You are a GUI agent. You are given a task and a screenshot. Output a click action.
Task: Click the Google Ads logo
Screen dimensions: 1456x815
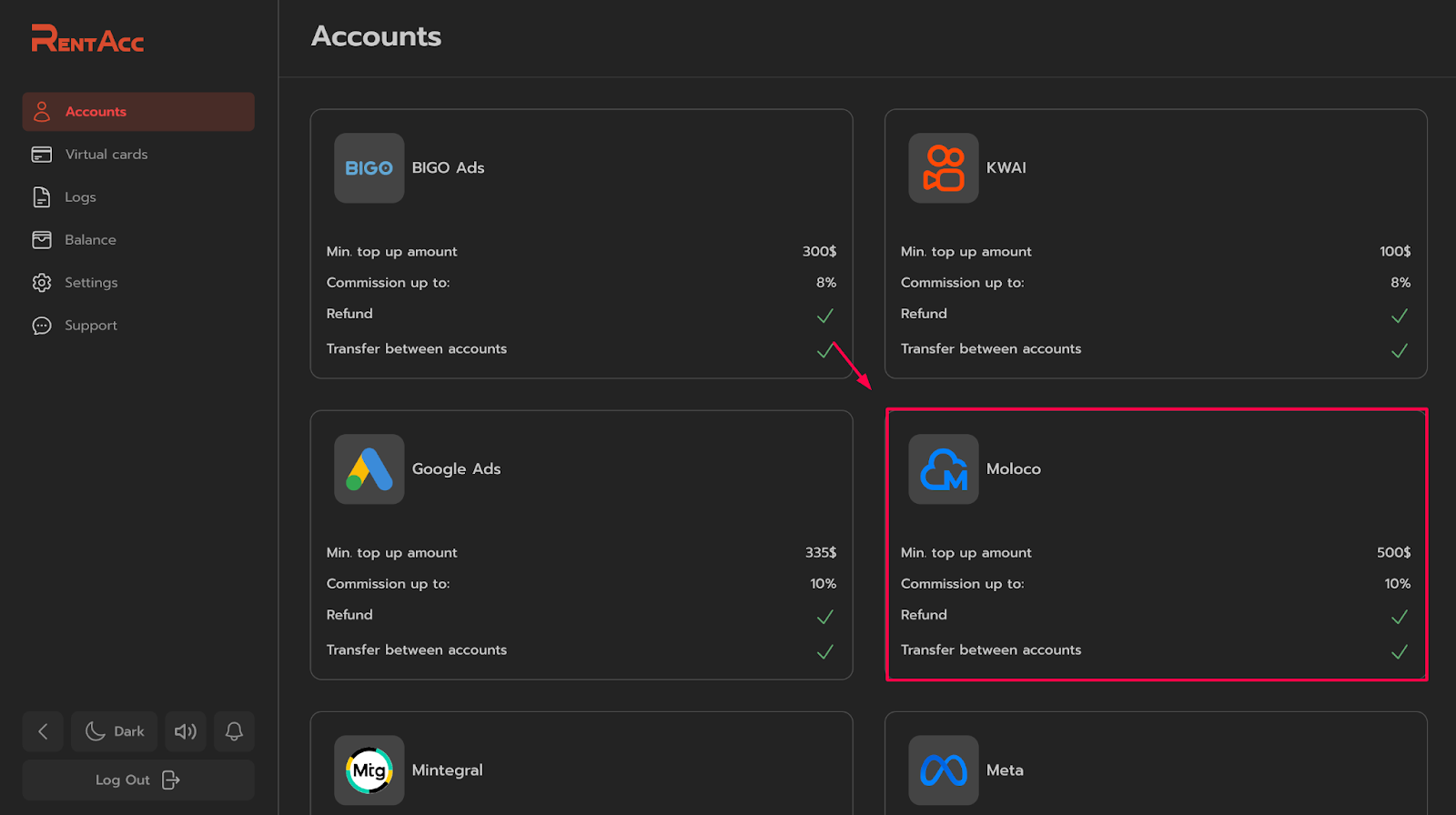369,469
